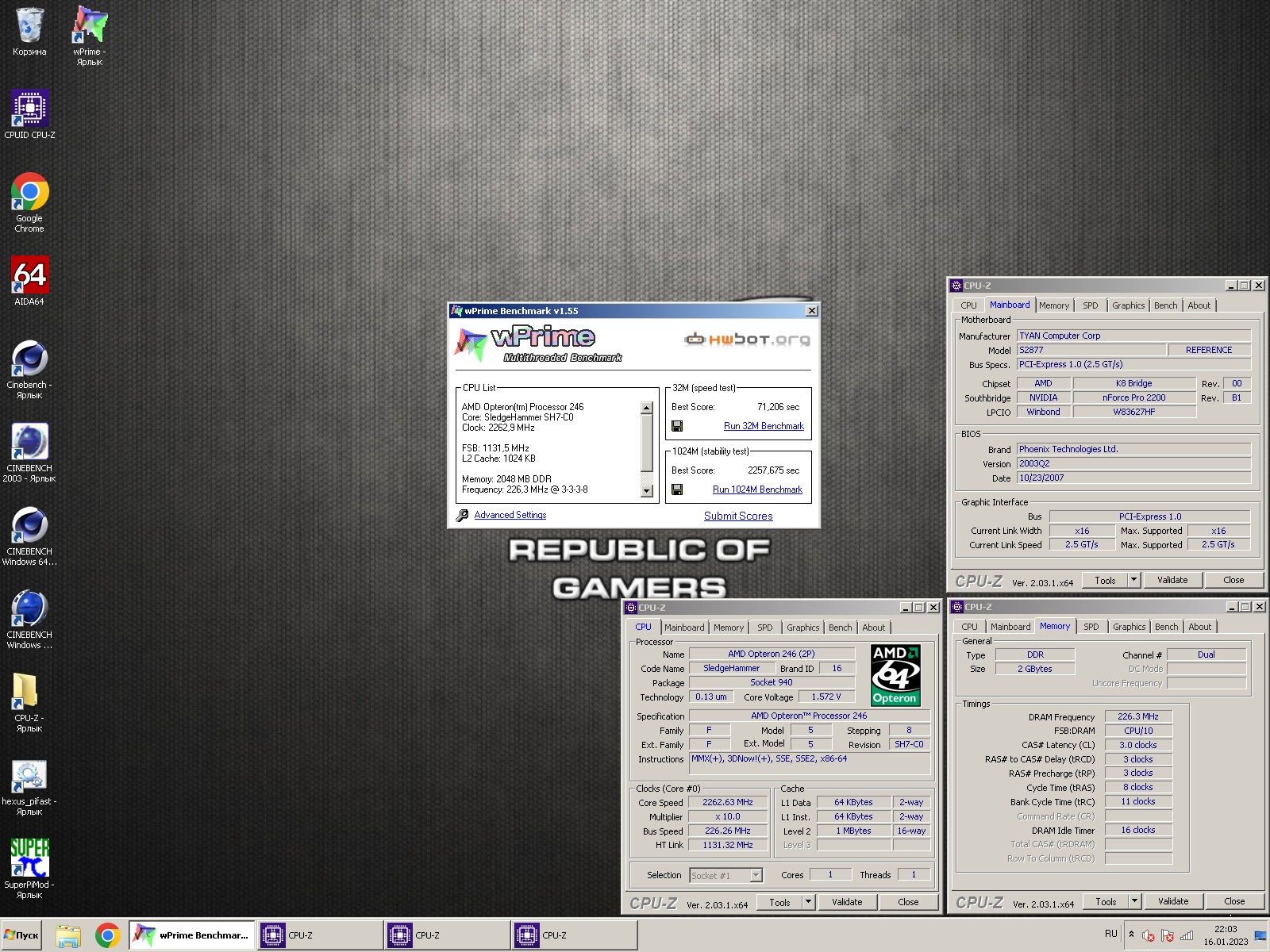Screen dimensions: 1270x952
Task: Expand the Socket #1 selection dropdown
Action: (756, 875)
